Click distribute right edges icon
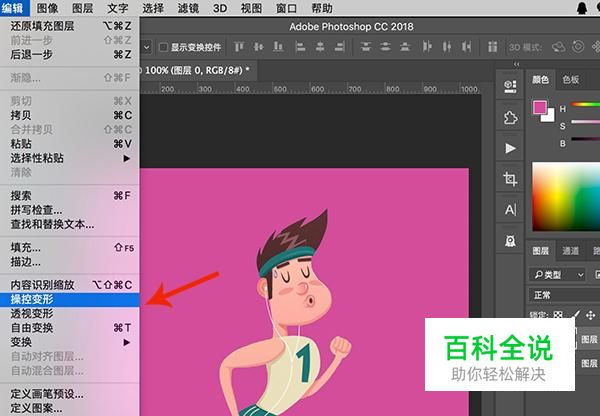 click(x=466, y=47)
